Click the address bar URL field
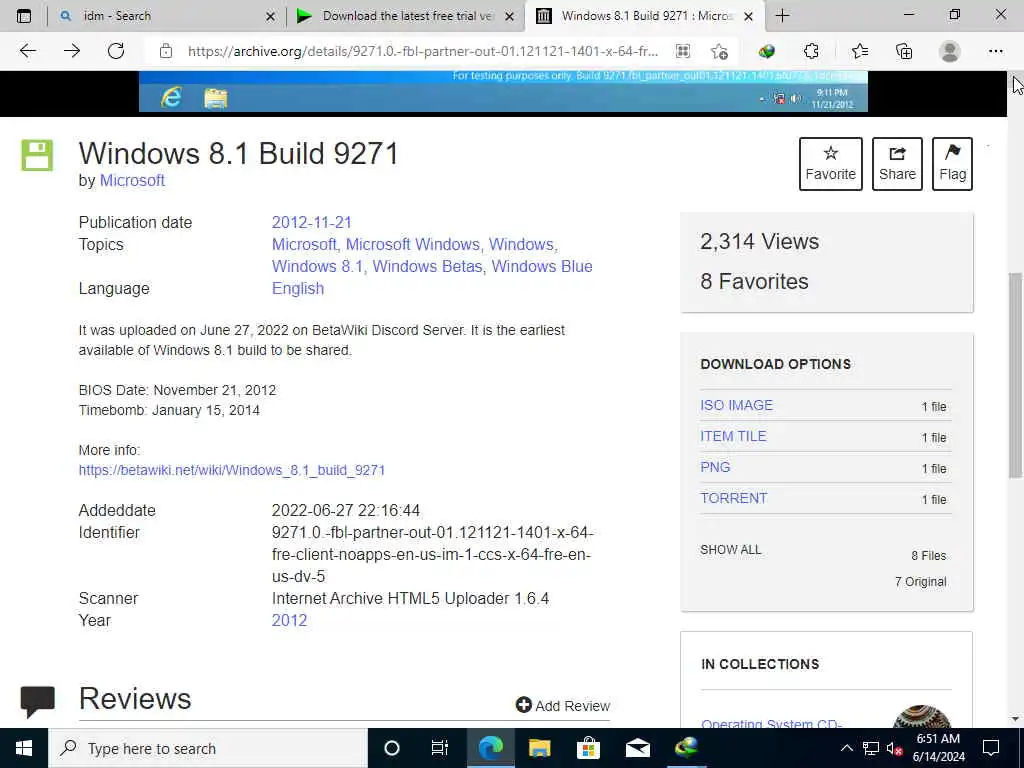The image size is (1024, 768). [x=423, y=51]
